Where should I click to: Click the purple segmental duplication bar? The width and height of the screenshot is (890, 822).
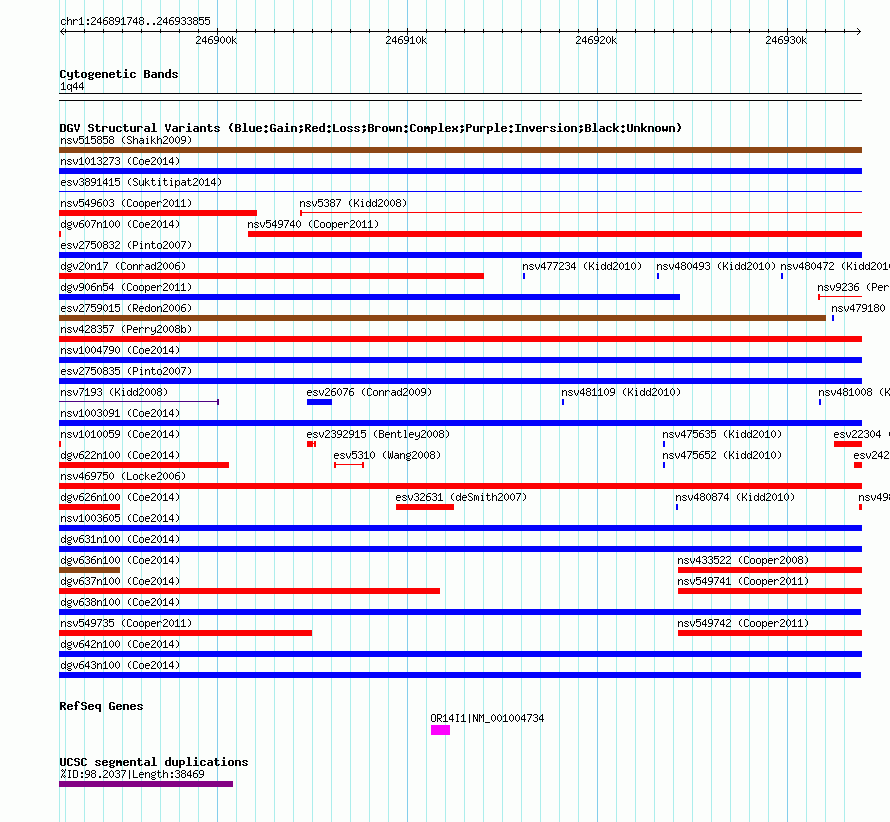(146, 784)
